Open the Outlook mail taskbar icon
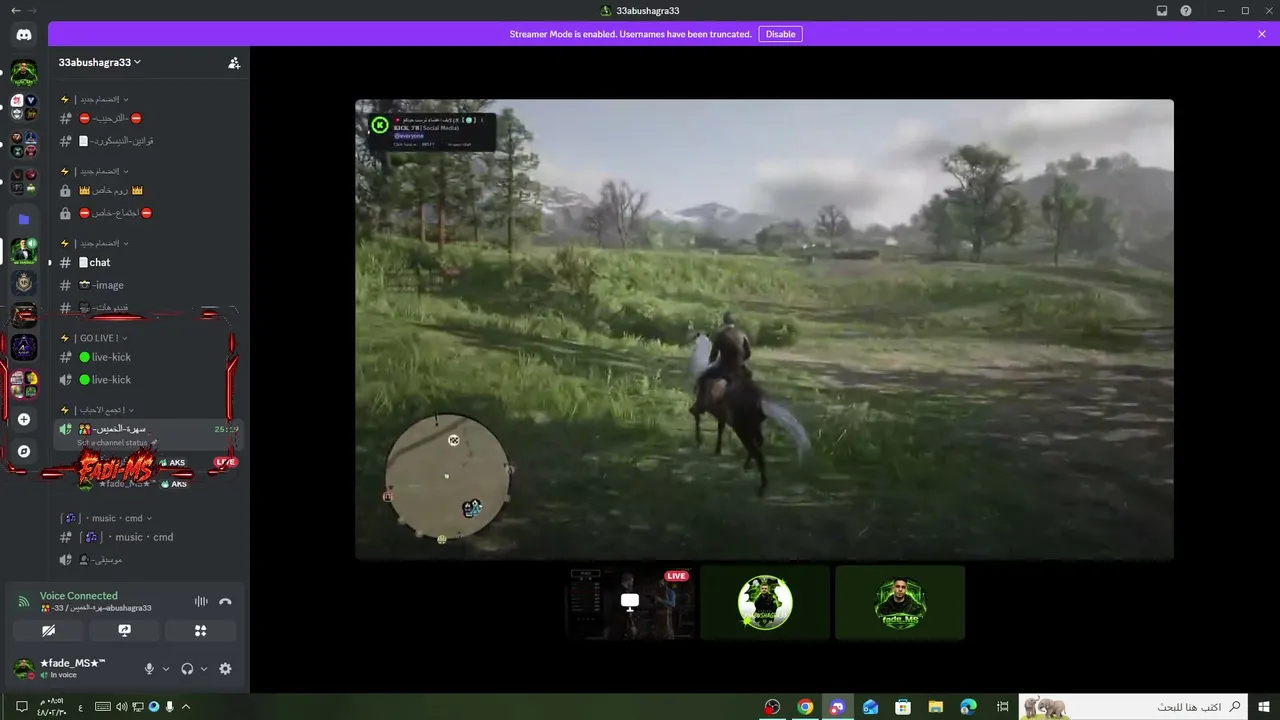The width and height of the screenshot is (1280, 720). pyautogui.click(x=870, y=707)
